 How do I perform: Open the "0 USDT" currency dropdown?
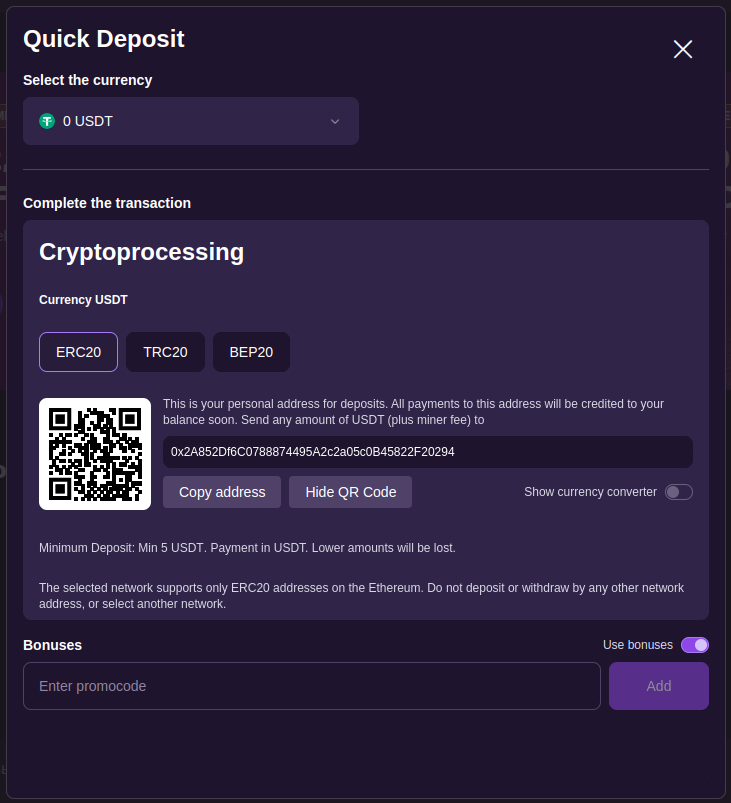pos(190,121)
